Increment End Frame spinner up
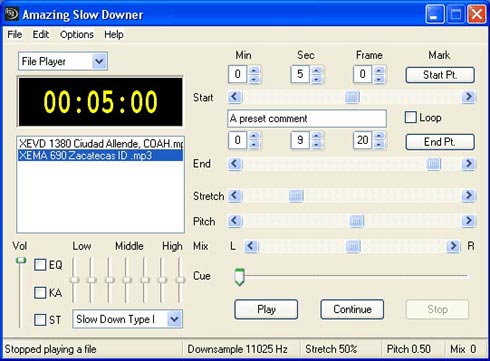490x361 pixels. (379, 136)
